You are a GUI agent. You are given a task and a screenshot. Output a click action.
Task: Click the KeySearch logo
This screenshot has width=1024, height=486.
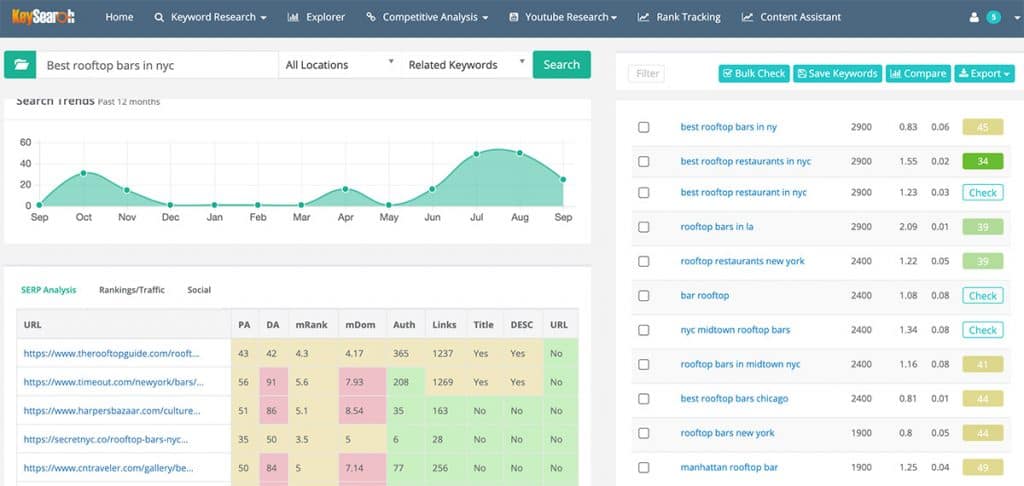[x=43, y=17]
